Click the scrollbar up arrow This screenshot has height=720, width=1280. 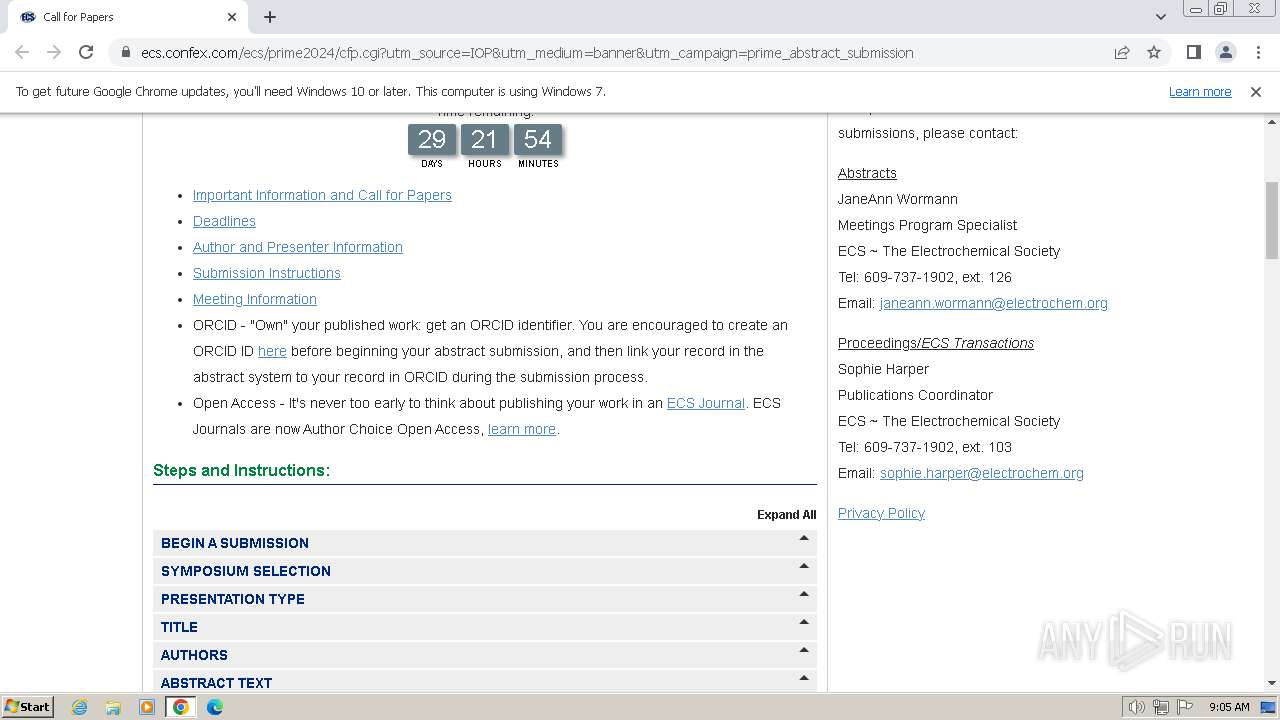(1272, 121)
